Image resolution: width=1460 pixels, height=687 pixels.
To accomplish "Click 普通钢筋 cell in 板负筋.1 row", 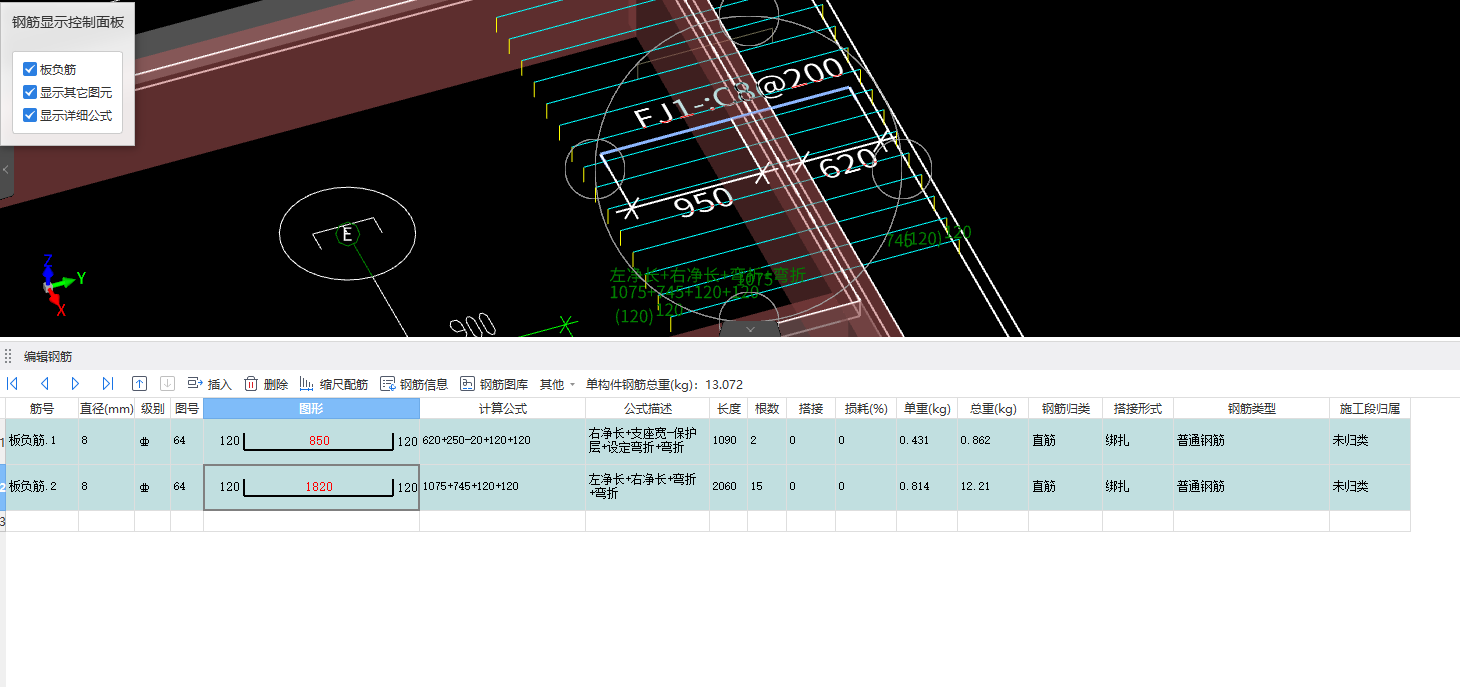I will click(1251, 441).
